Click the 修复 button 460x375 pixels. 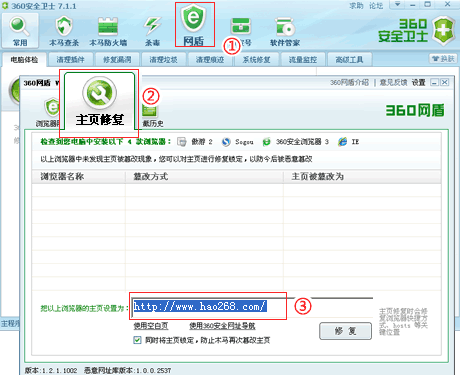(345, 331)
